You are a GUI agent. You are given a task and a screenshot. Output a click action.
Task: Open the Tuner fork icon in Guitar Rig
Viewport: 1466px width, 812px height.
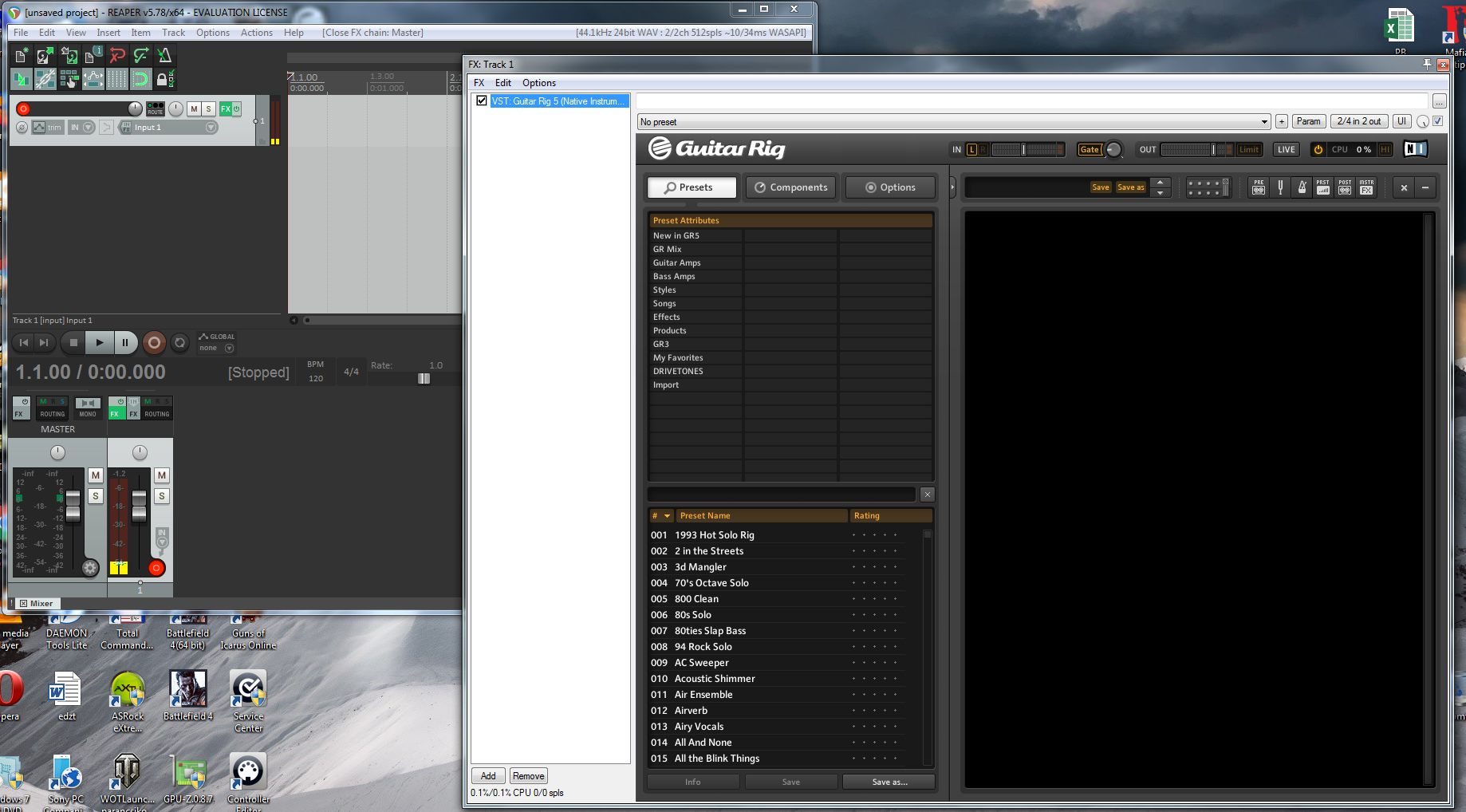(x=1280, y=187)
